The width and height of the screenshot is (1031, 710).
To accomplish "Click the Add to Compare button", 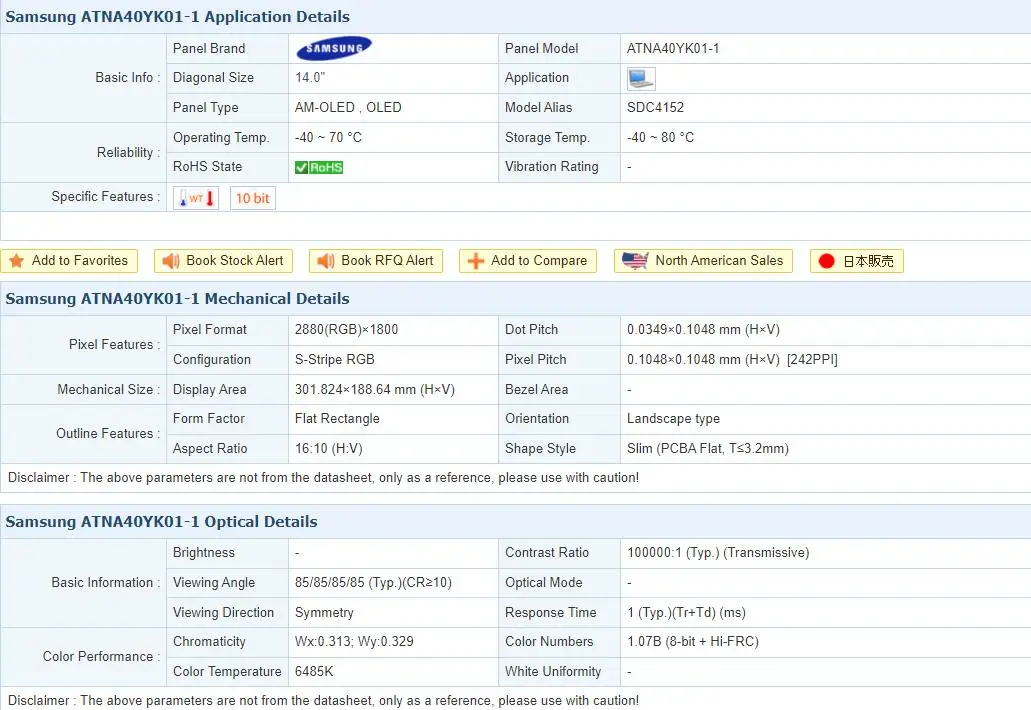I will pos(528,261).
